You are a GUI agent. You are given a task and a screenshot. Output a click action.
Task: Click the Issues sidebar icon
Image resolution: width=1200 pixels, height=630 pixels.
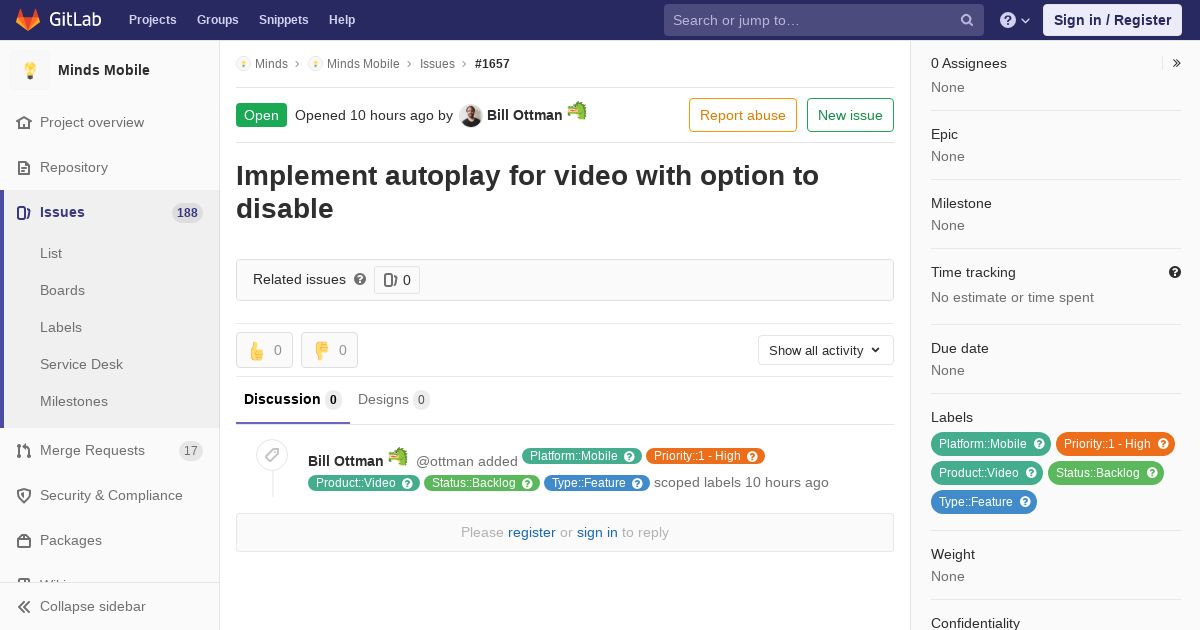tap(24, 212)
